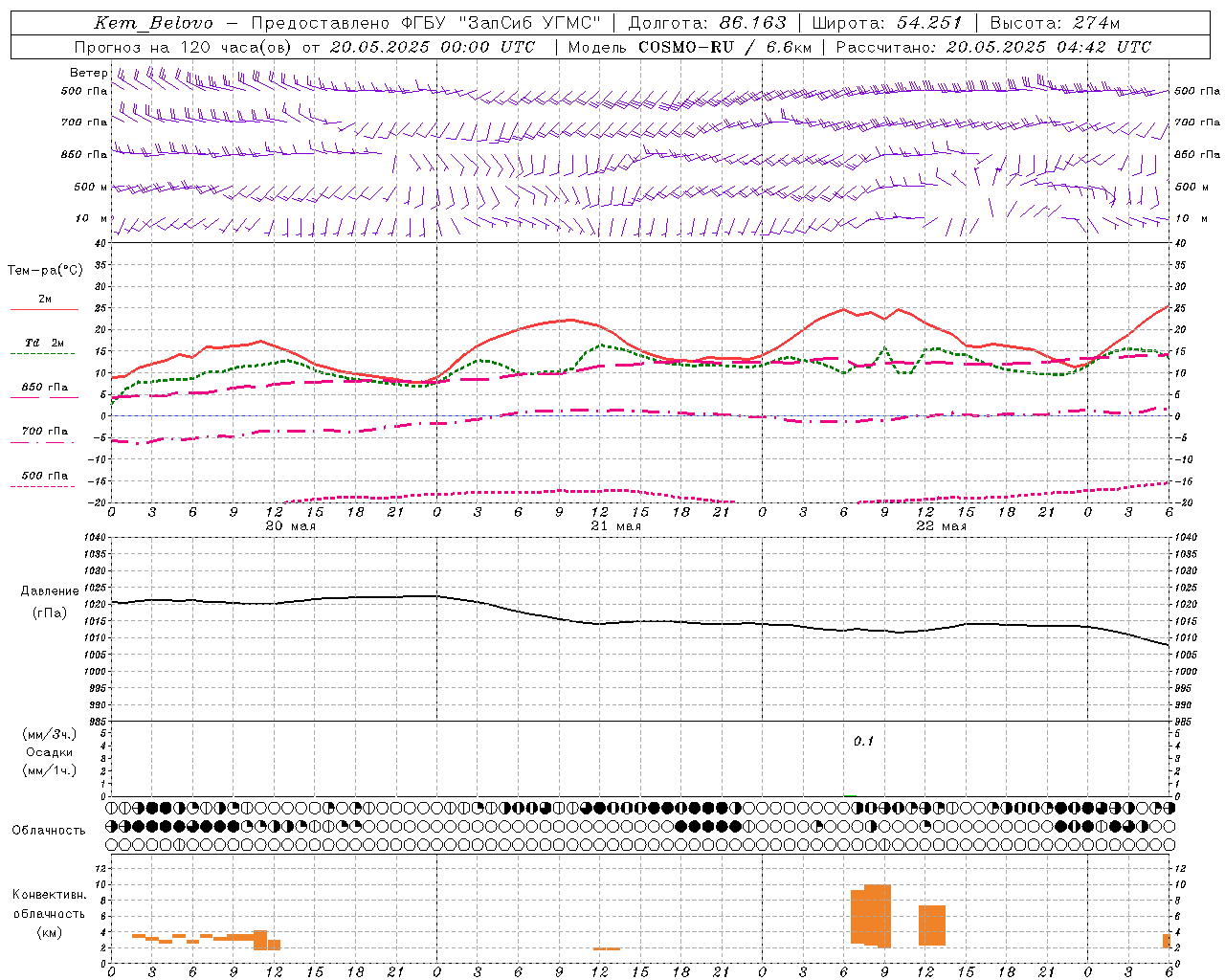Click the 22 мая date label

(941, 526)
